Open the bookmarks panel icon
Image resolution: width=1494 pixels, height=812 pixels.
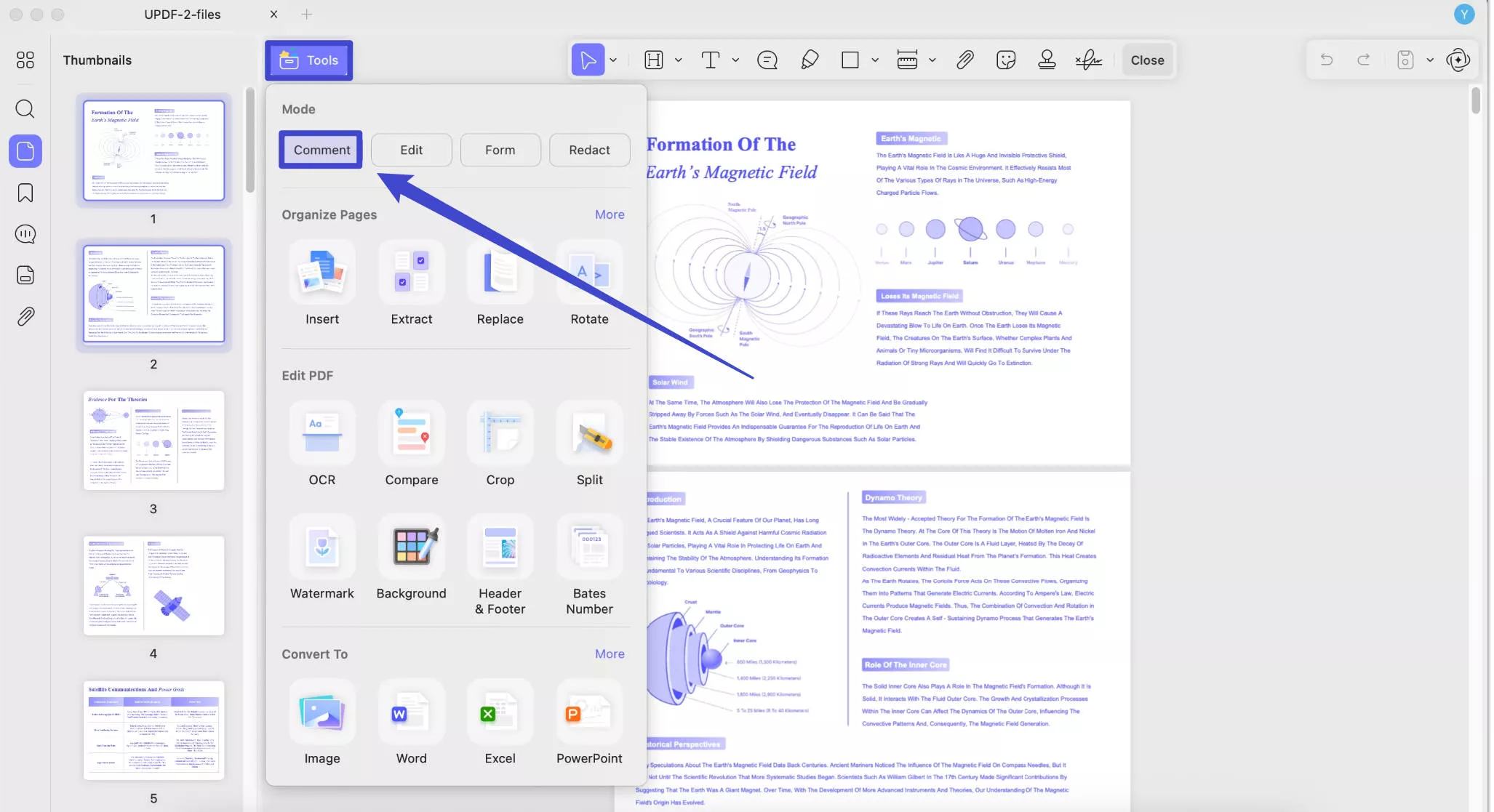[x=25, y=193]
